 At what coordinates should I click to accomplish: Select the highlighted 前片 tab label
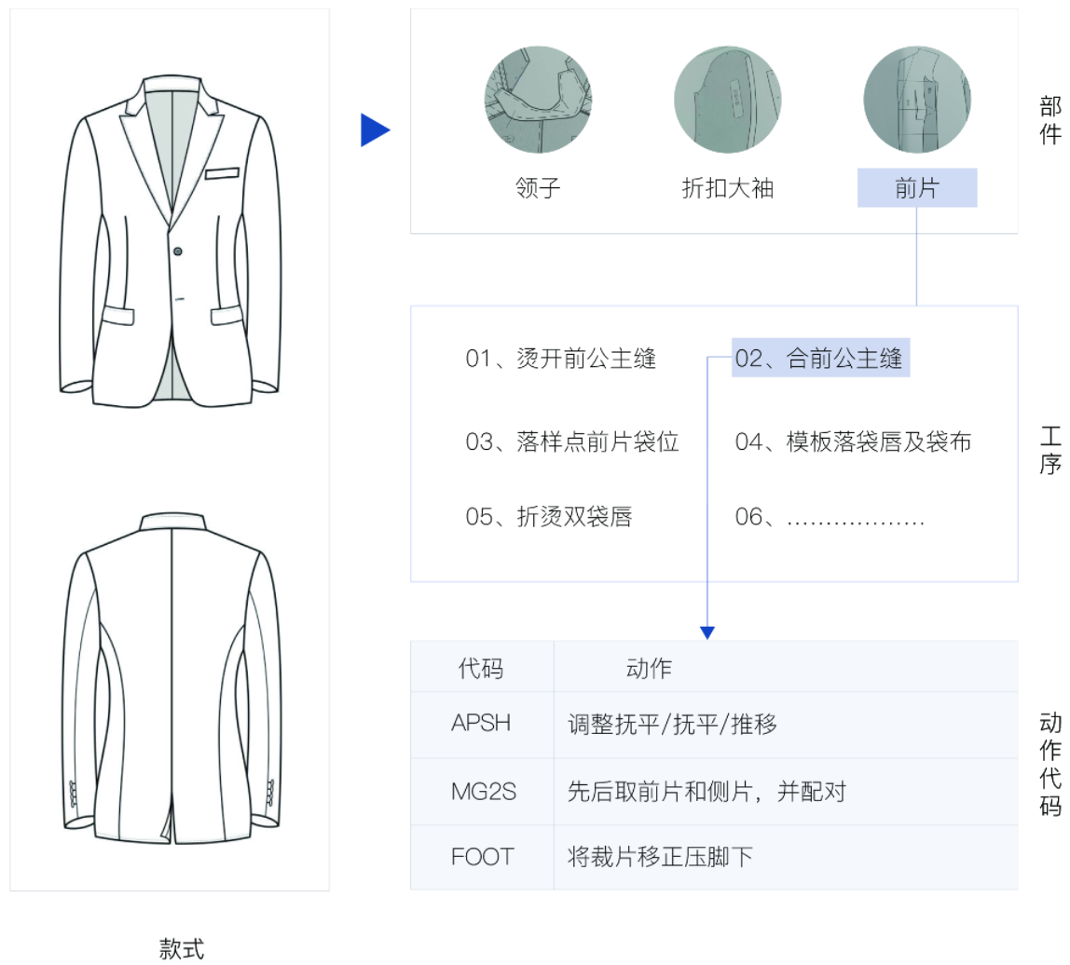click(x=916, y=188)
